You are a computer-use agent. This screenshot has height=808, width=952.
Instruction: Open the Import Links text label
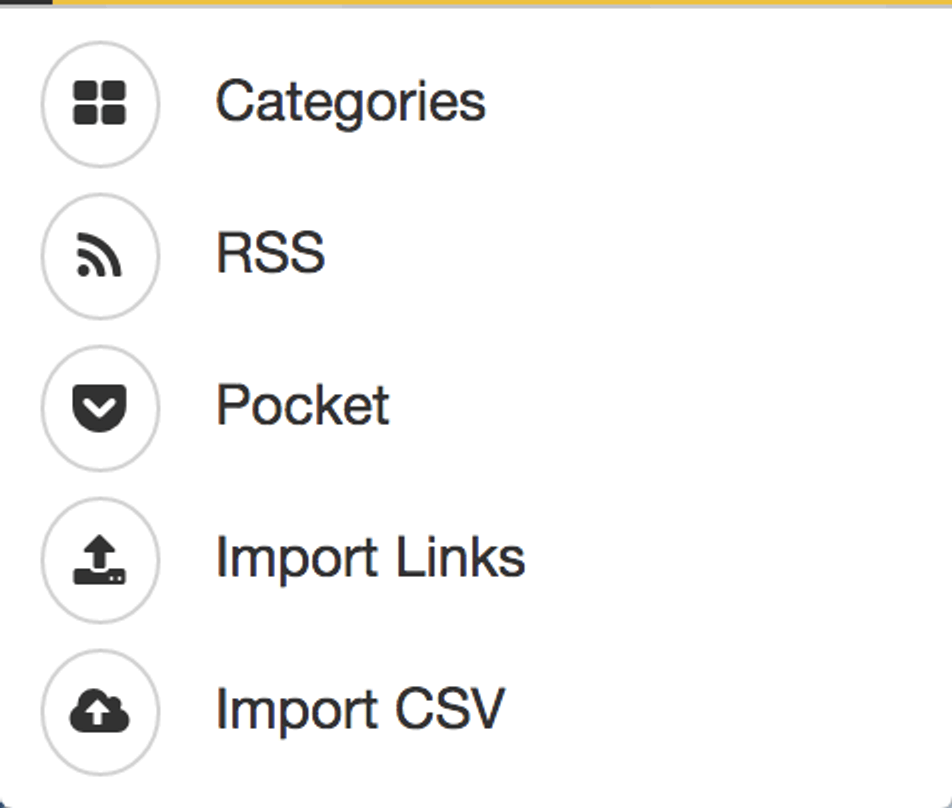tap(370, 558)
